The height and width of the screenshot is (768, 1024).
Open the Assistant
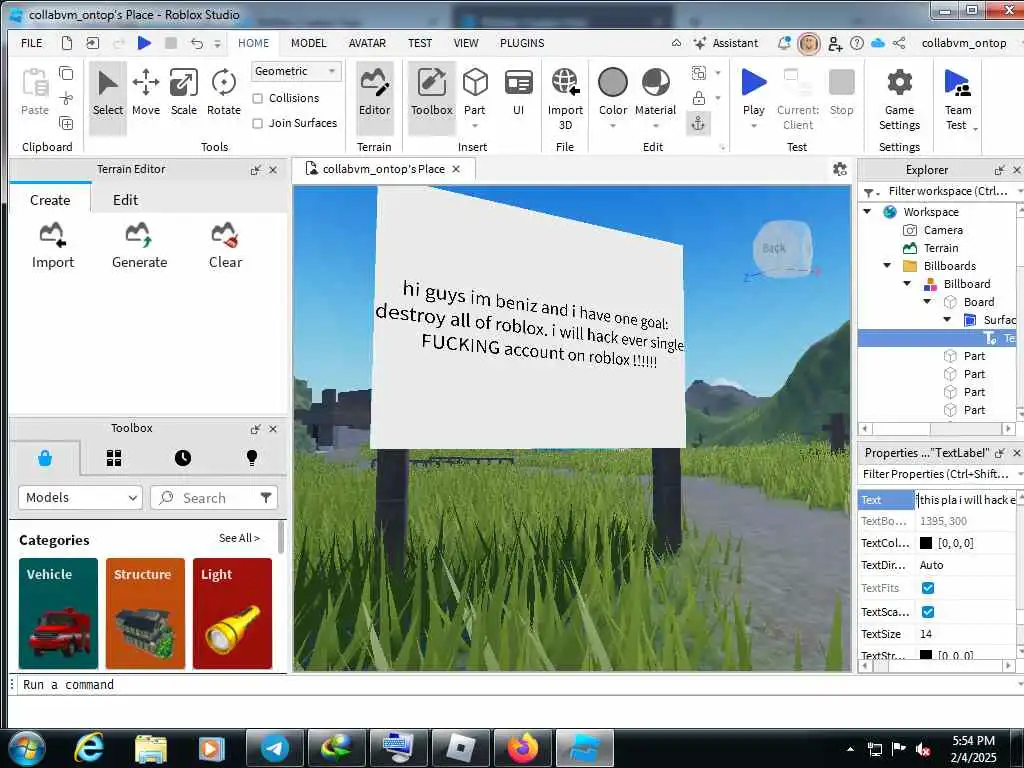(726, 43)
